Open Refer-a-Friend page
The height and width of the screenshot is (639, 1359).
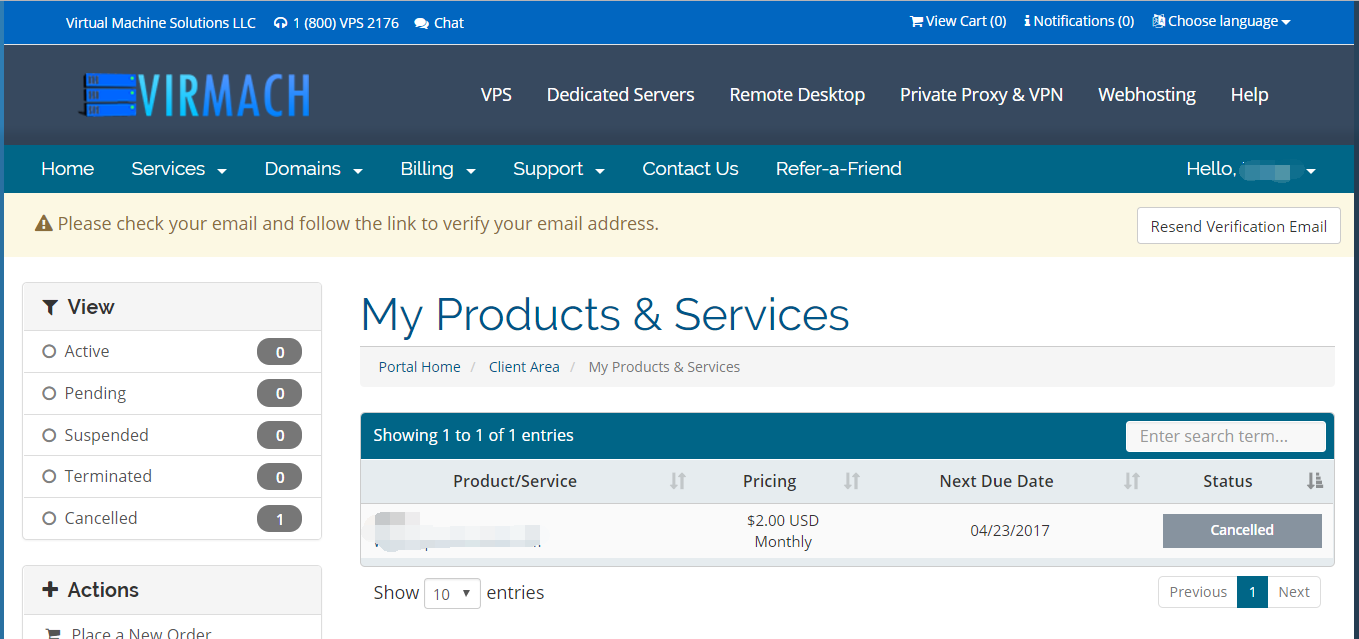(839, 169)
